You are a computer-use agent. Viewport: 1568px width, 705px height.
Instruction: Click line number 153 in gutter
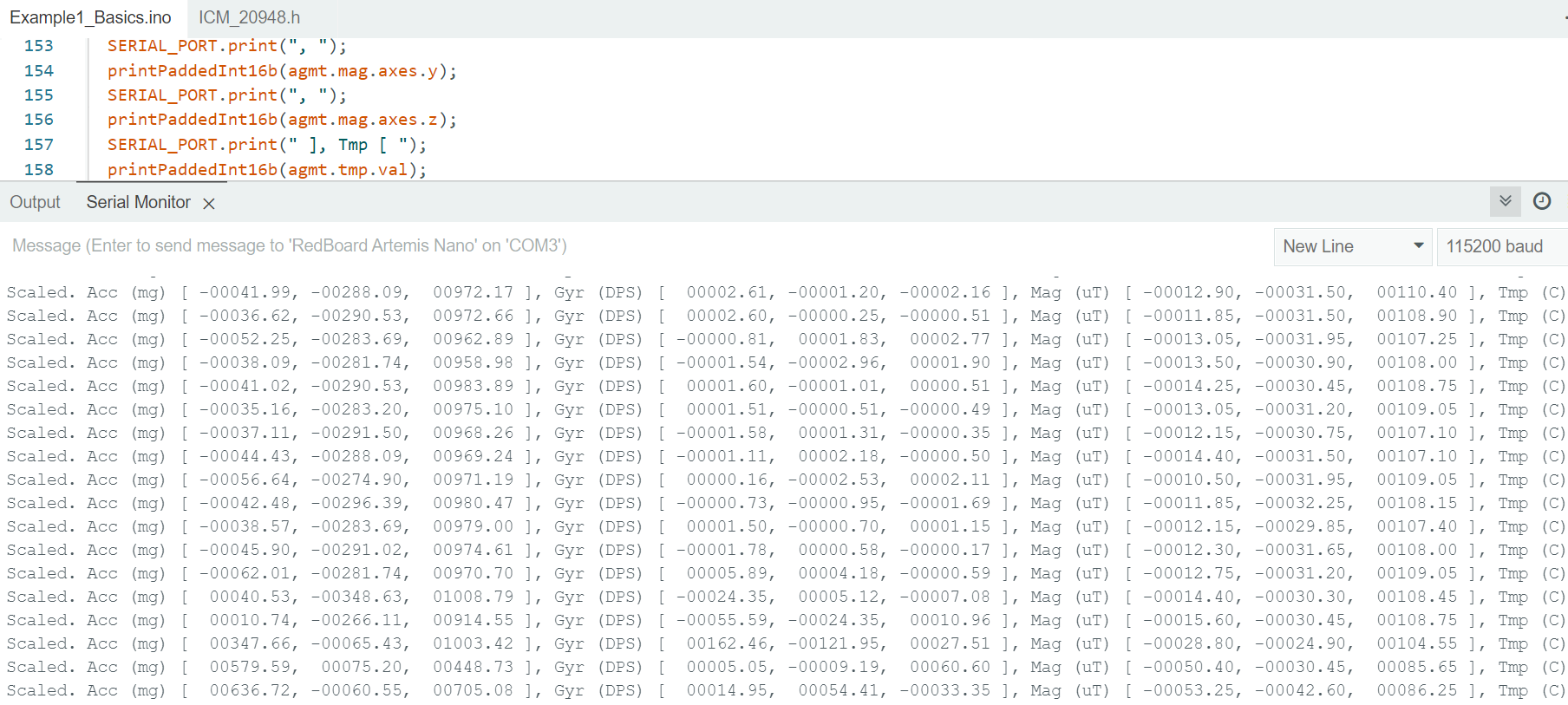tap(39, 46)
